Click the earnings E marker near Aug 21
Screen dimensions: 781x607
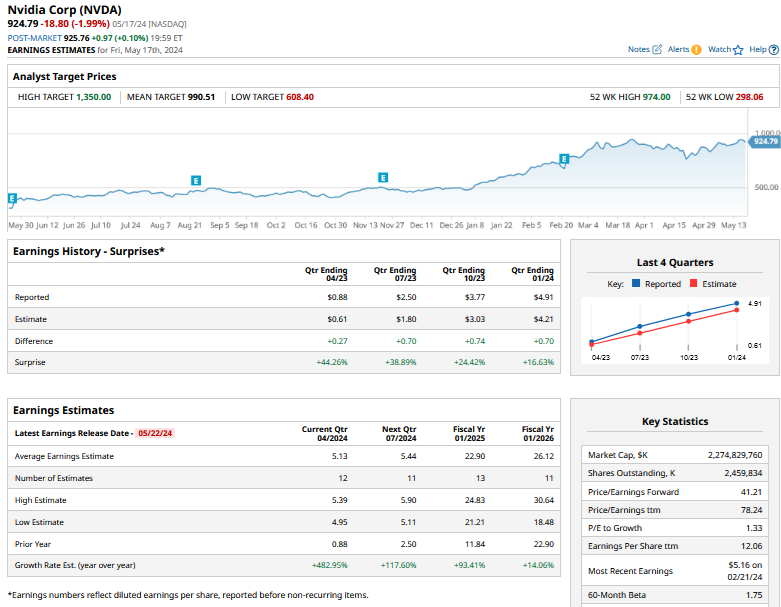point(196,180)
